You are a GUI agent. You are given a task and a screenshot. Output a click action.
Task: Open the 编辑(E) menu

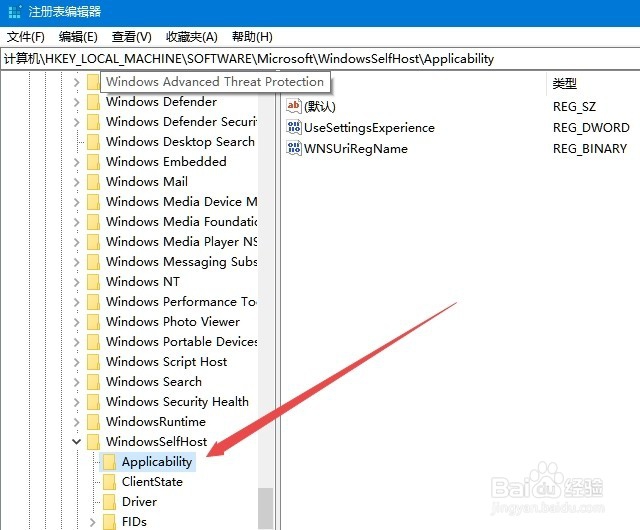(x=78, y=37)
